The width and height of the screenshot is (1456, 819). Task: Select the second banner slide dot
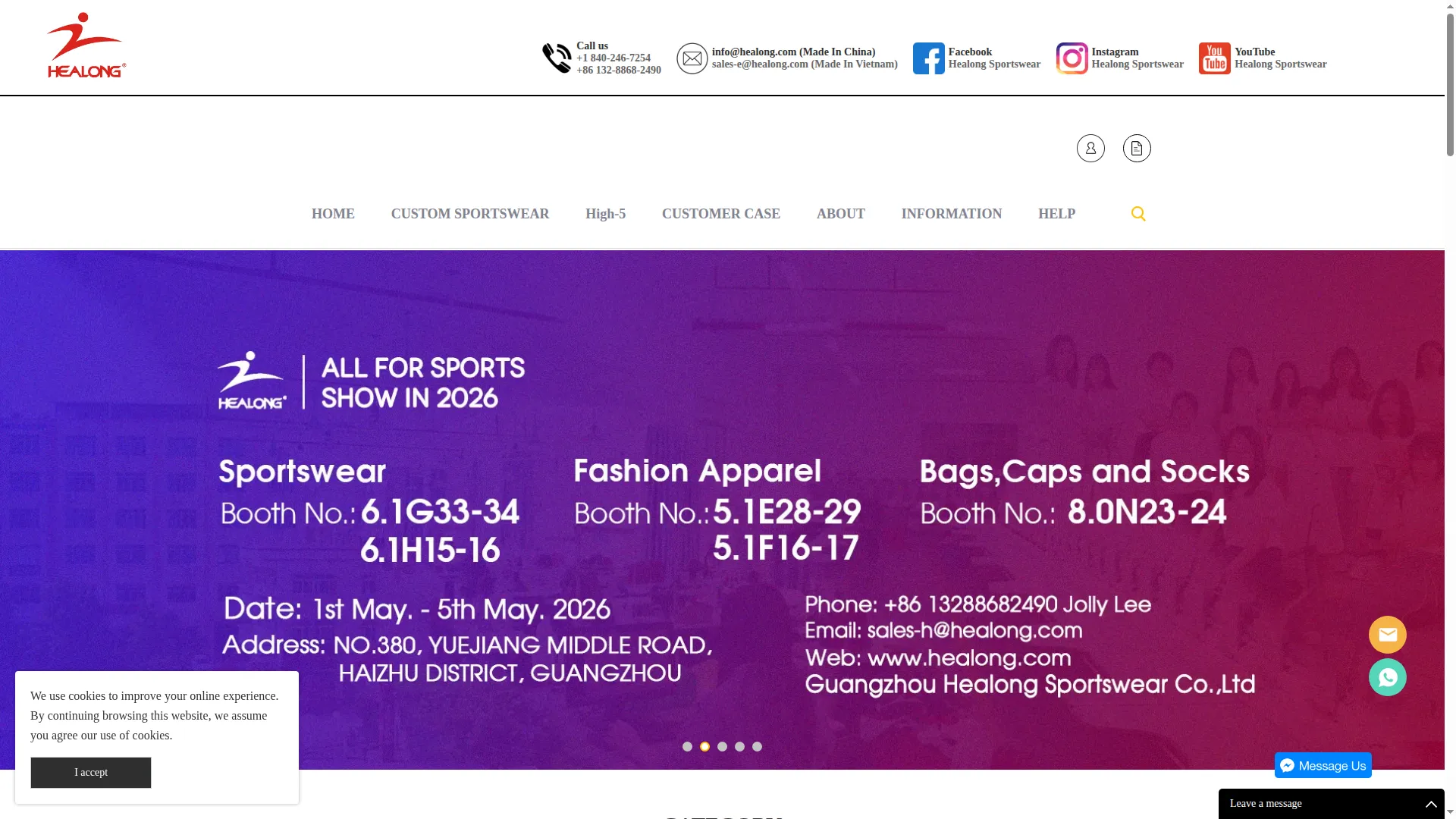click(704, 747)
